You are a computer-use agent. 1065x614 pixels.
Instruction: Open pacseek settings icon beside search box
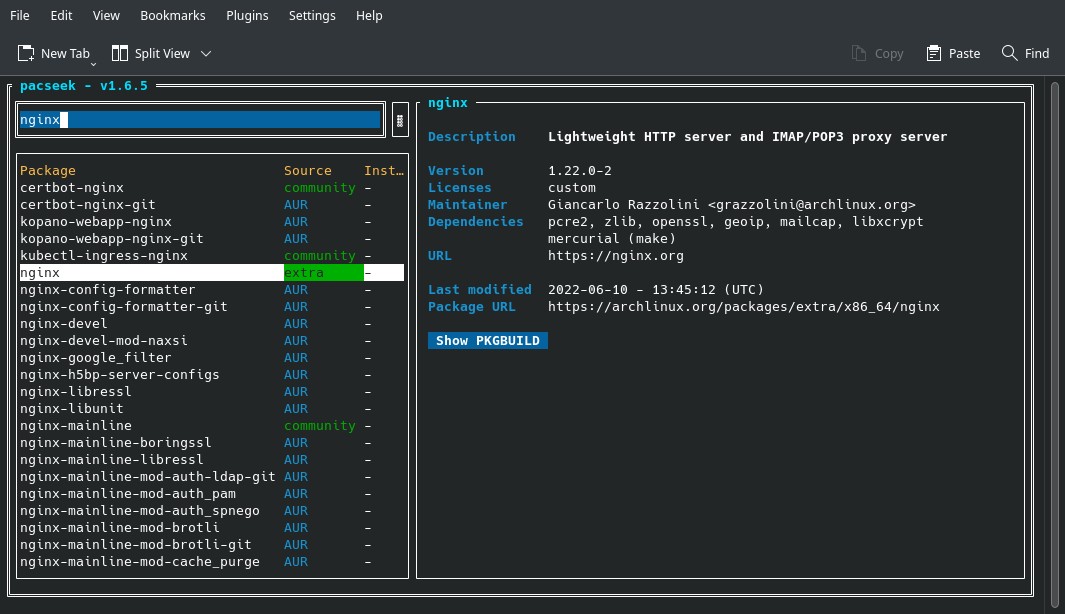(x=400, y=120)
